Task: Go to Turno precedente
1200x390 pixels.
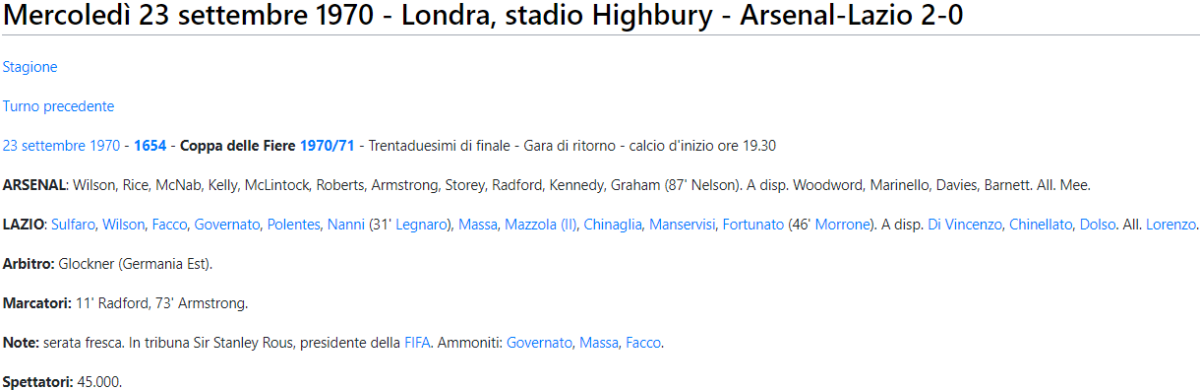Action: (58, 106)
